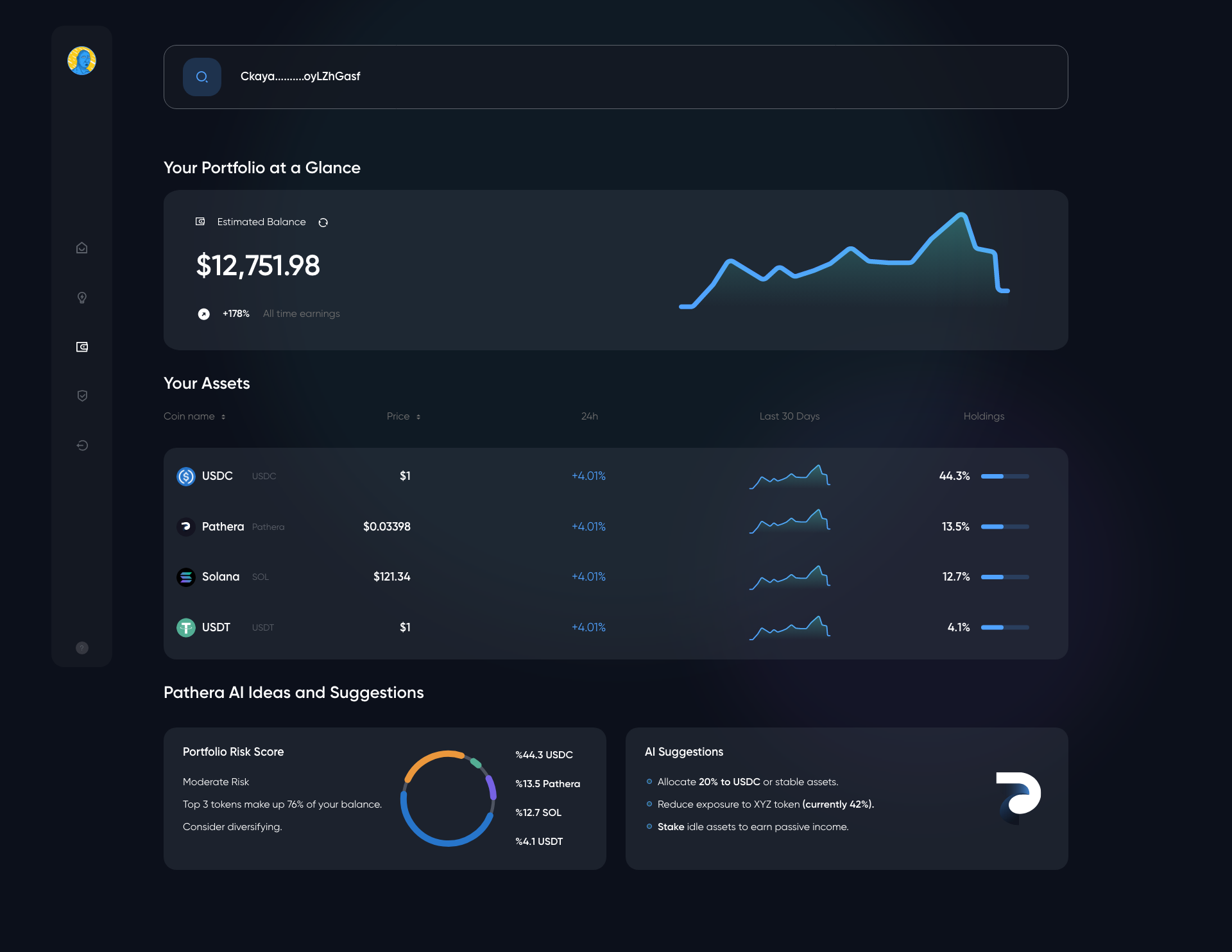Image resolution: width=1232 pixels, height=952 pixels.
Task: Click the USDT 30-day sparkline chart
Action: click(790, 627)
